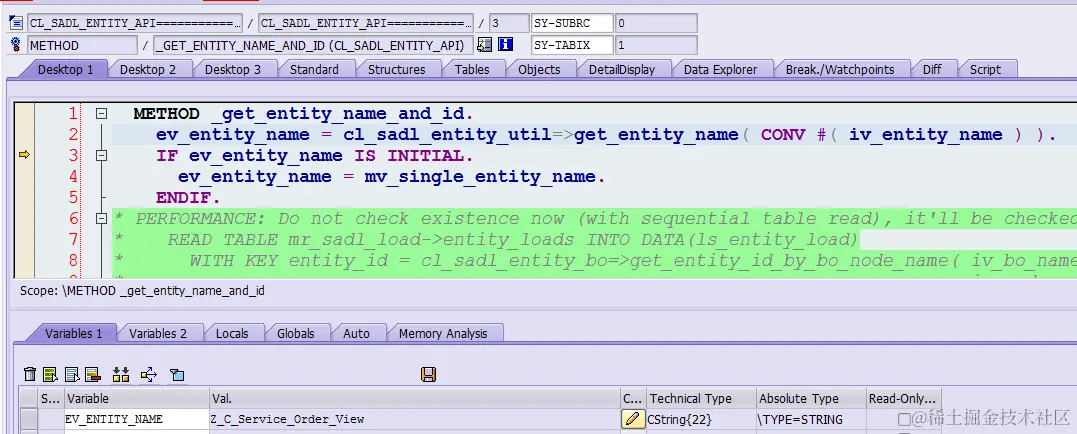
Task: Click the _GET_ENTITY_NAME_AND_ID method name field
Action: [x=313, y=45]
